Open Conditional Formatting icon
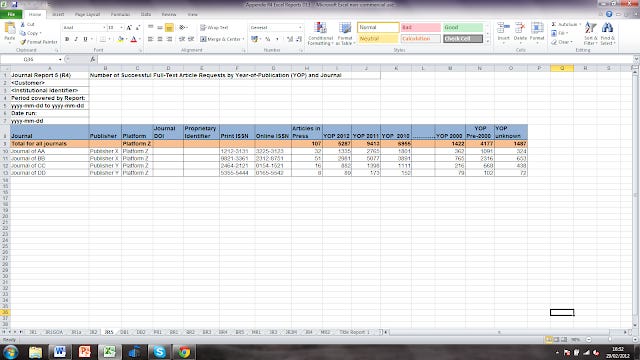This screenshot has height=360, width=640. click(320, 28)
